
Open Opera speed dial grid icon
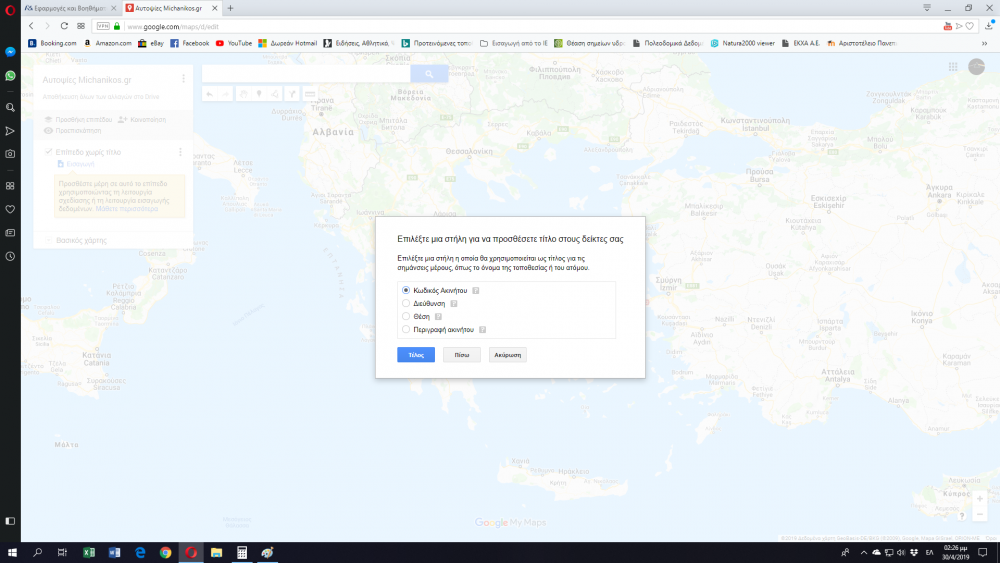pos(81,25)
